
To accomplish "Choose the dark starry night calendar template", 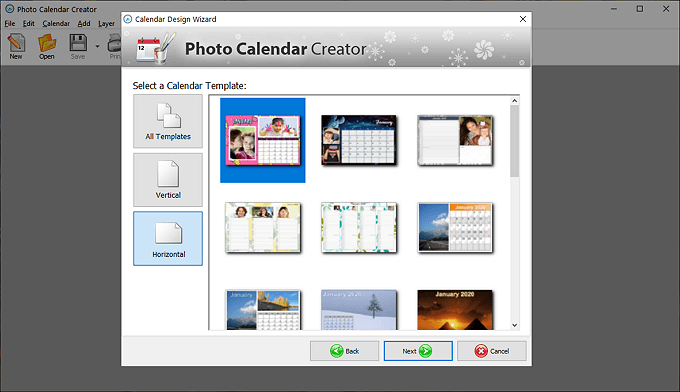I will [x=359, y=140].
